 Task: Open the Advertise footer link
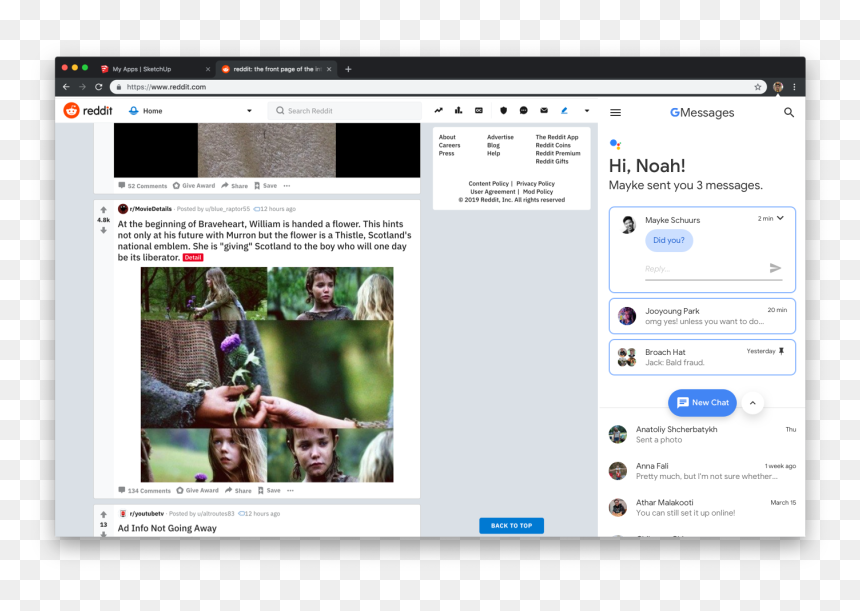(x=500, y=137)
